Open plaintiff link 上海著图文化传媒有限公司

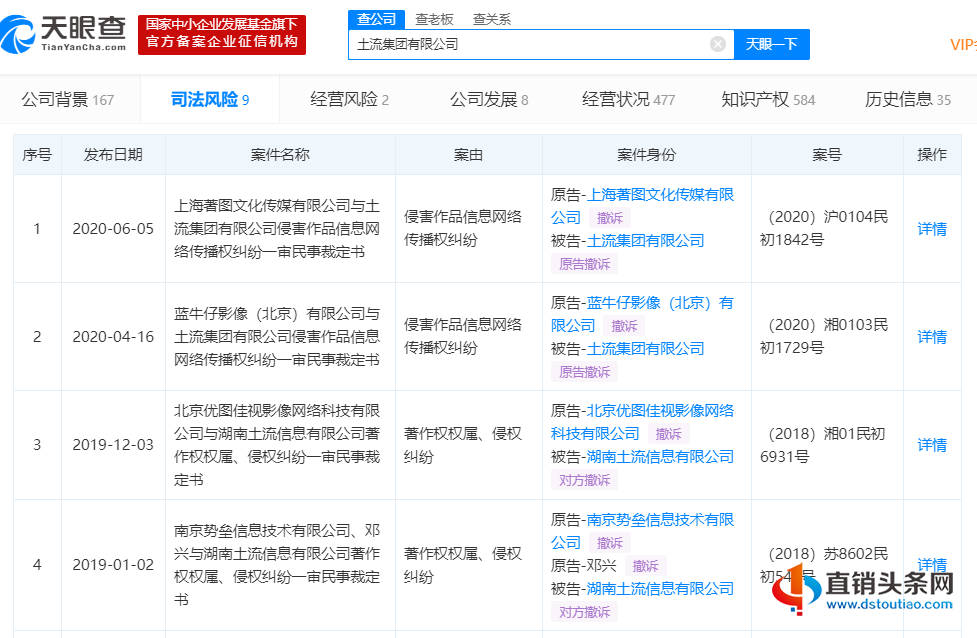[x=642, y=206]
